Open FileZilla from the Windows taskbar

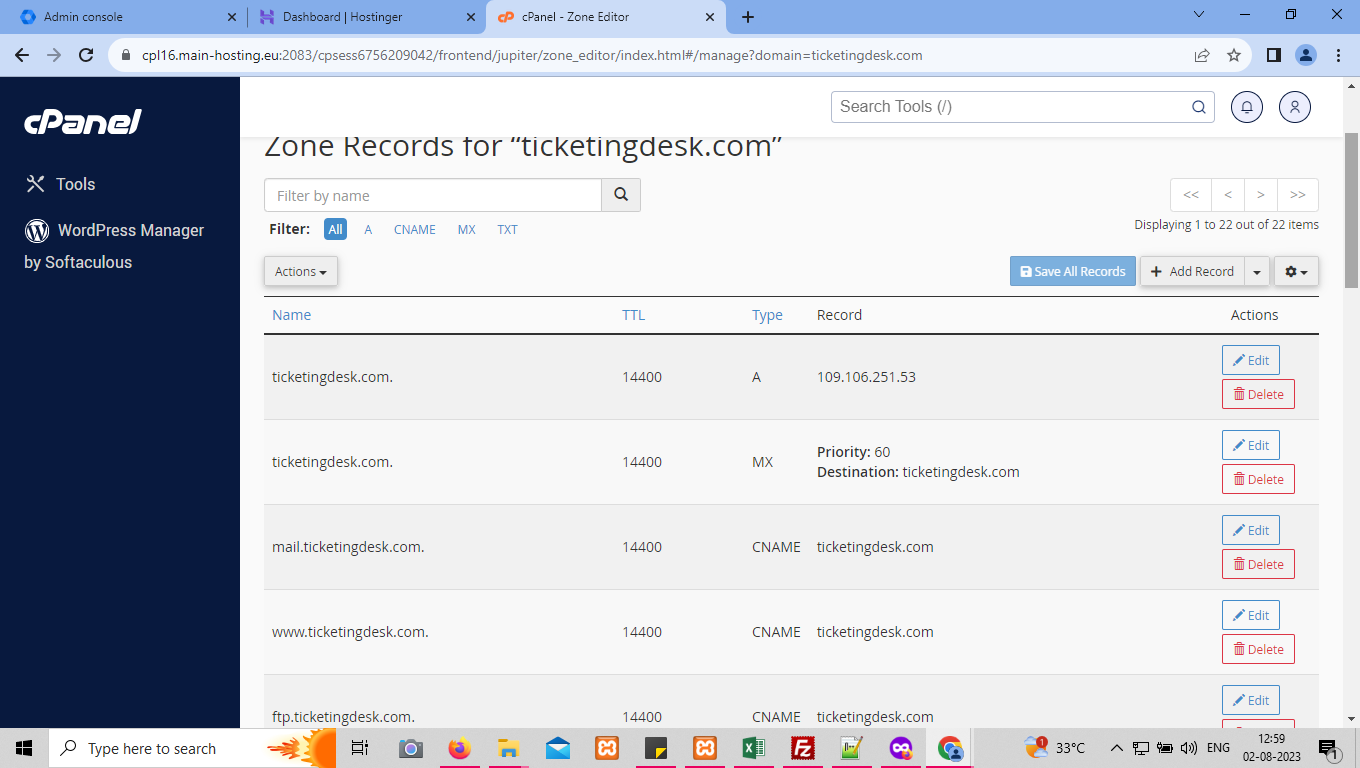click(x=802, y=748)
